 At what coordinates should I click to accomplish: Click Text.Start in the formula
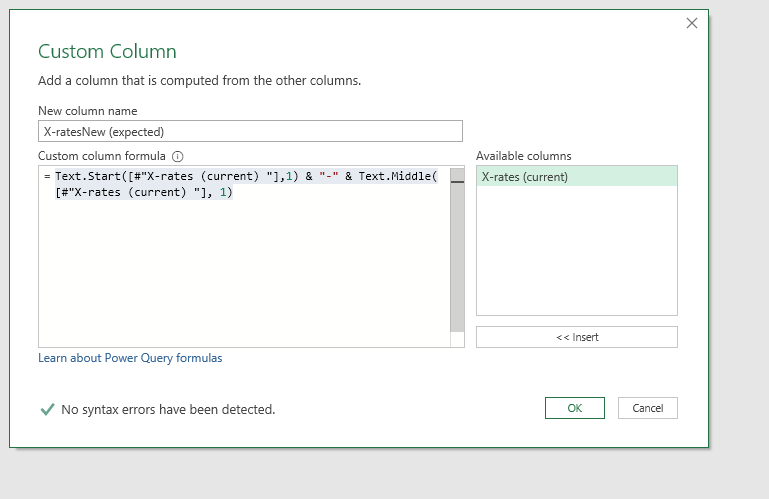coord(88,176)
